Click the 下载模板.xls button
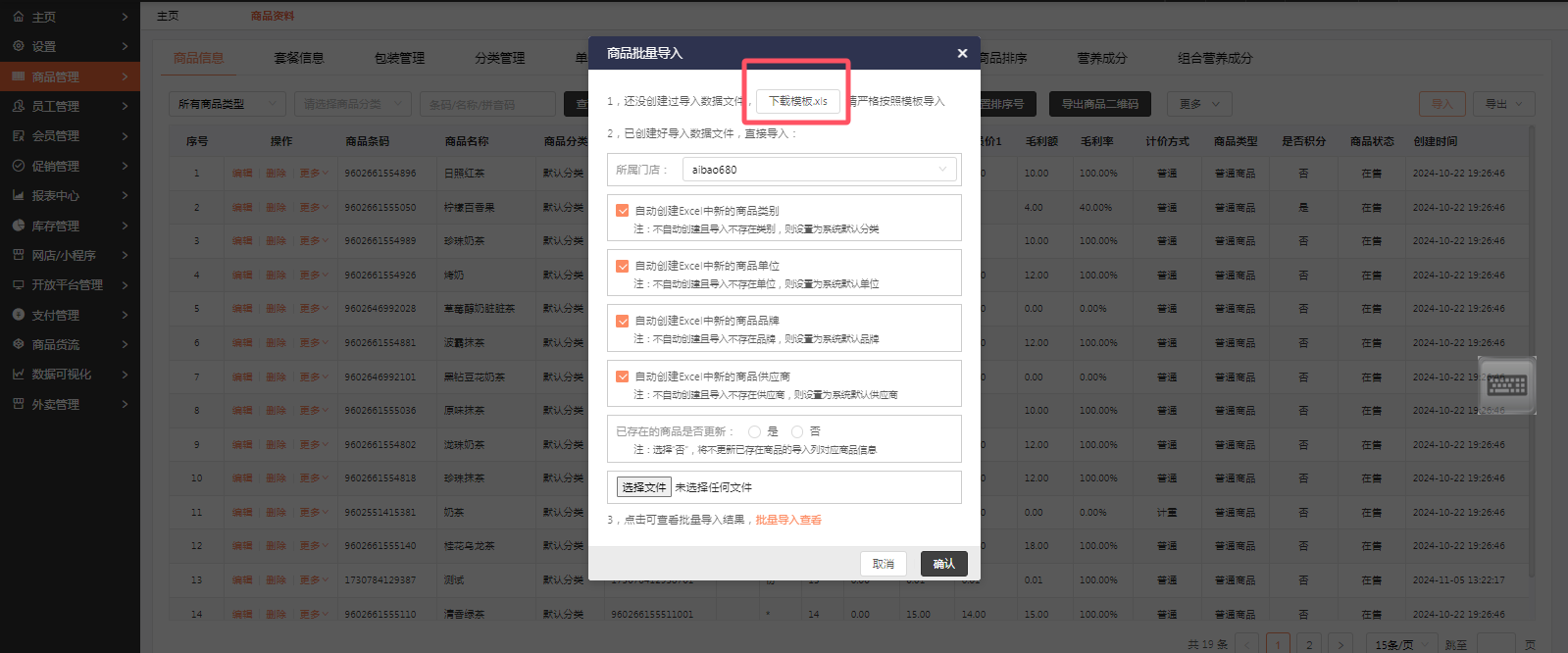The width and height of the screenshot is (1568, 653). 797,101
